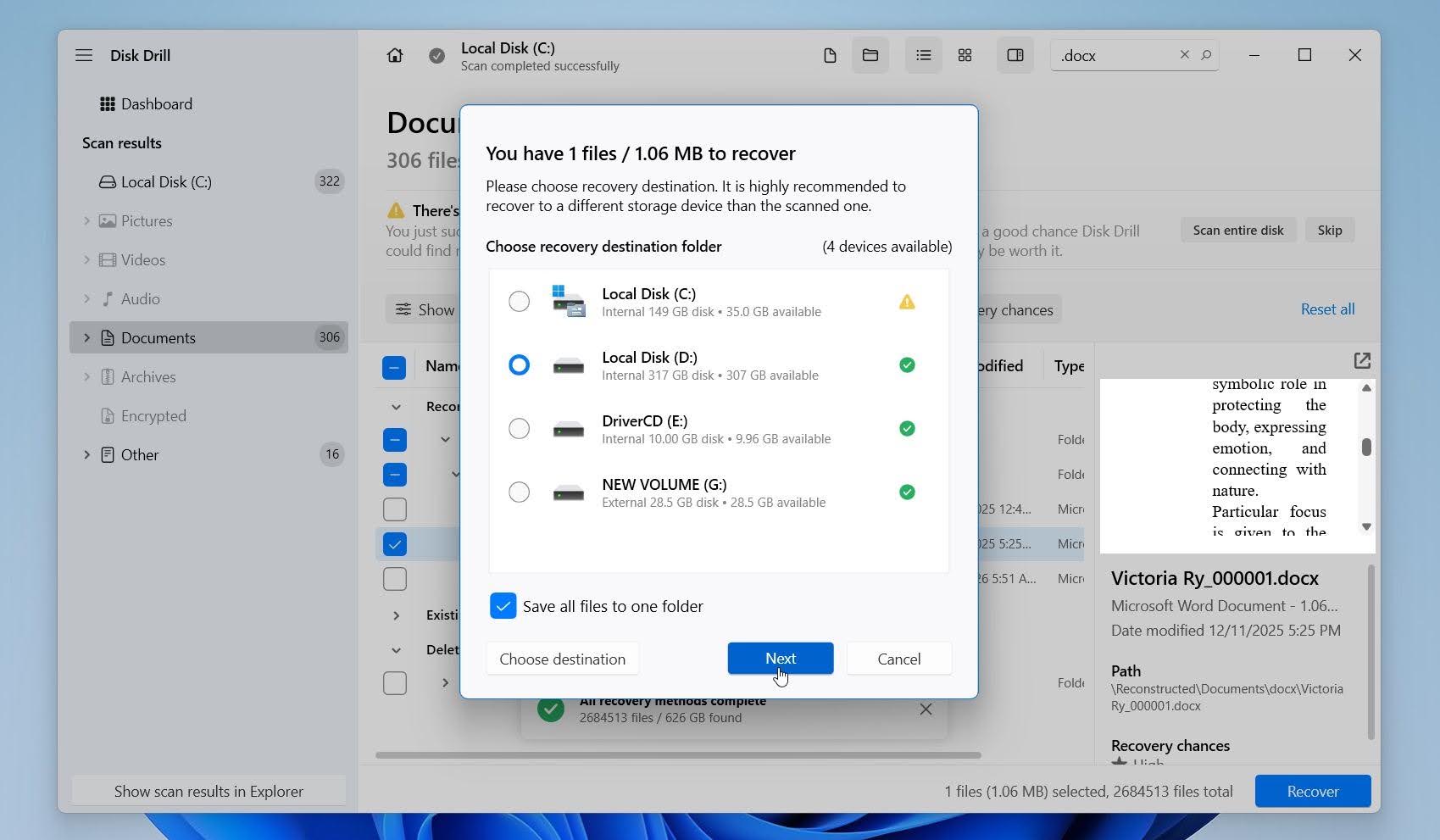Screen dimensions: 1440x840
Task: Click the blue Recover button
Action: [1312, 791]
